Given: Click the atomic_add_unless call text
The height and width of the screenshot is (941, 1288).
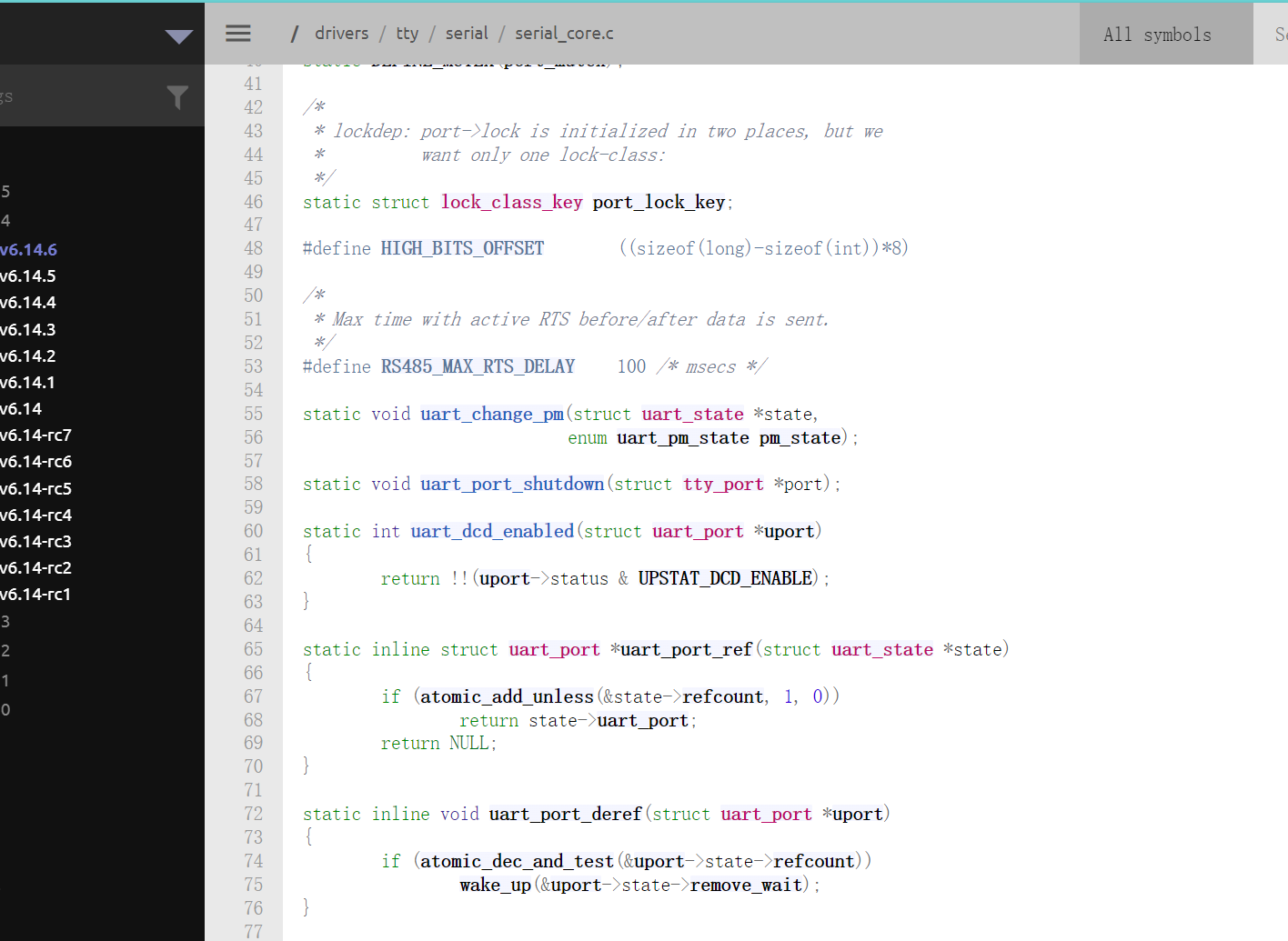Looking at the screenshot, I should (507, 696).
